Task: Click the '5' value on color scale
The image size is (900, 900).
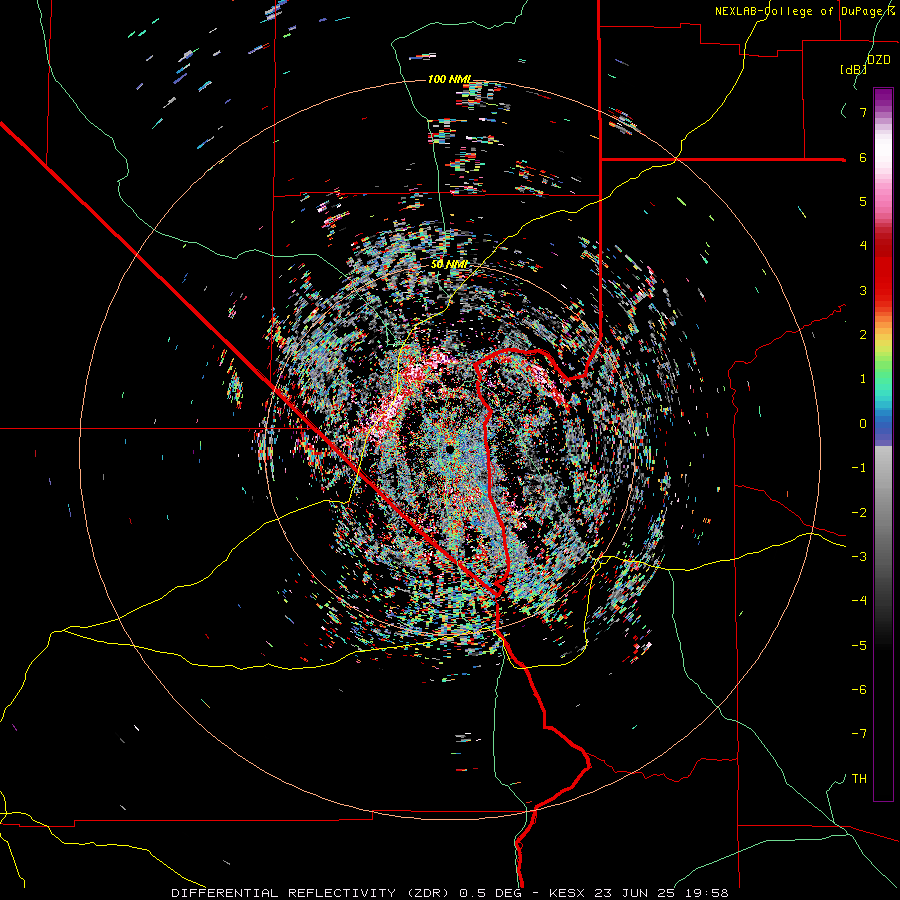Action: 863,201
